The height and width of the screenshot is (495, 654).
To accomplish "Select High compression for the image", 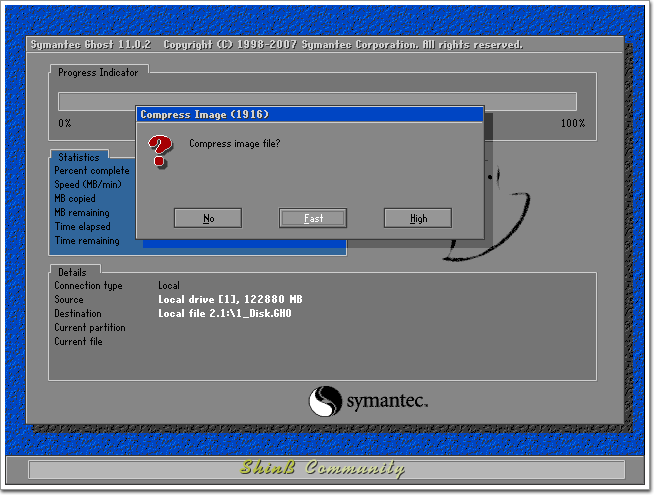I will coord(418,218).
